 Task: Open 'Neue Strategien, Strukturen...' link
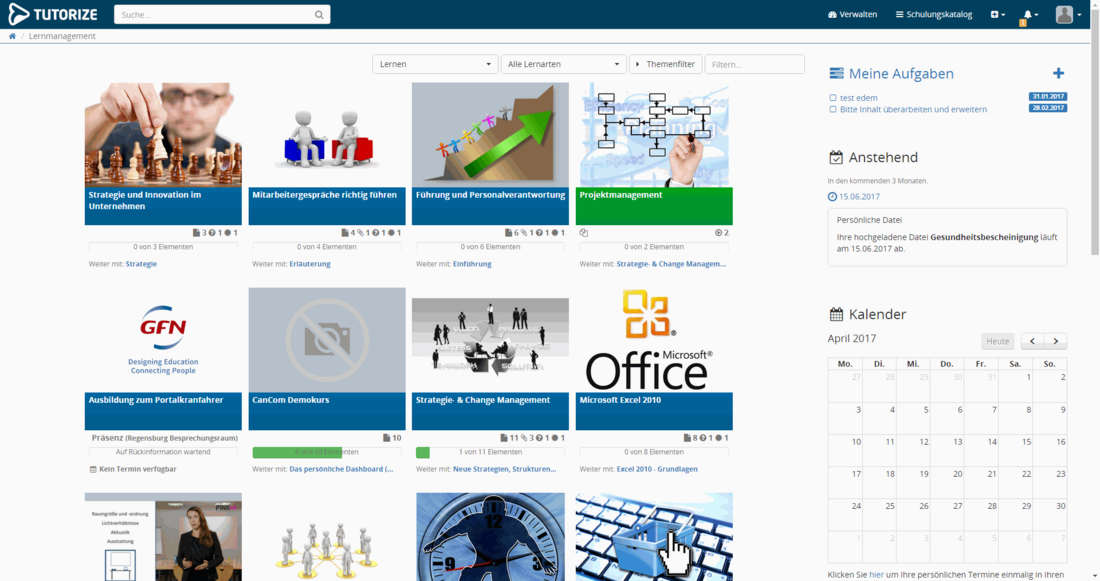(x=504, y=469)
